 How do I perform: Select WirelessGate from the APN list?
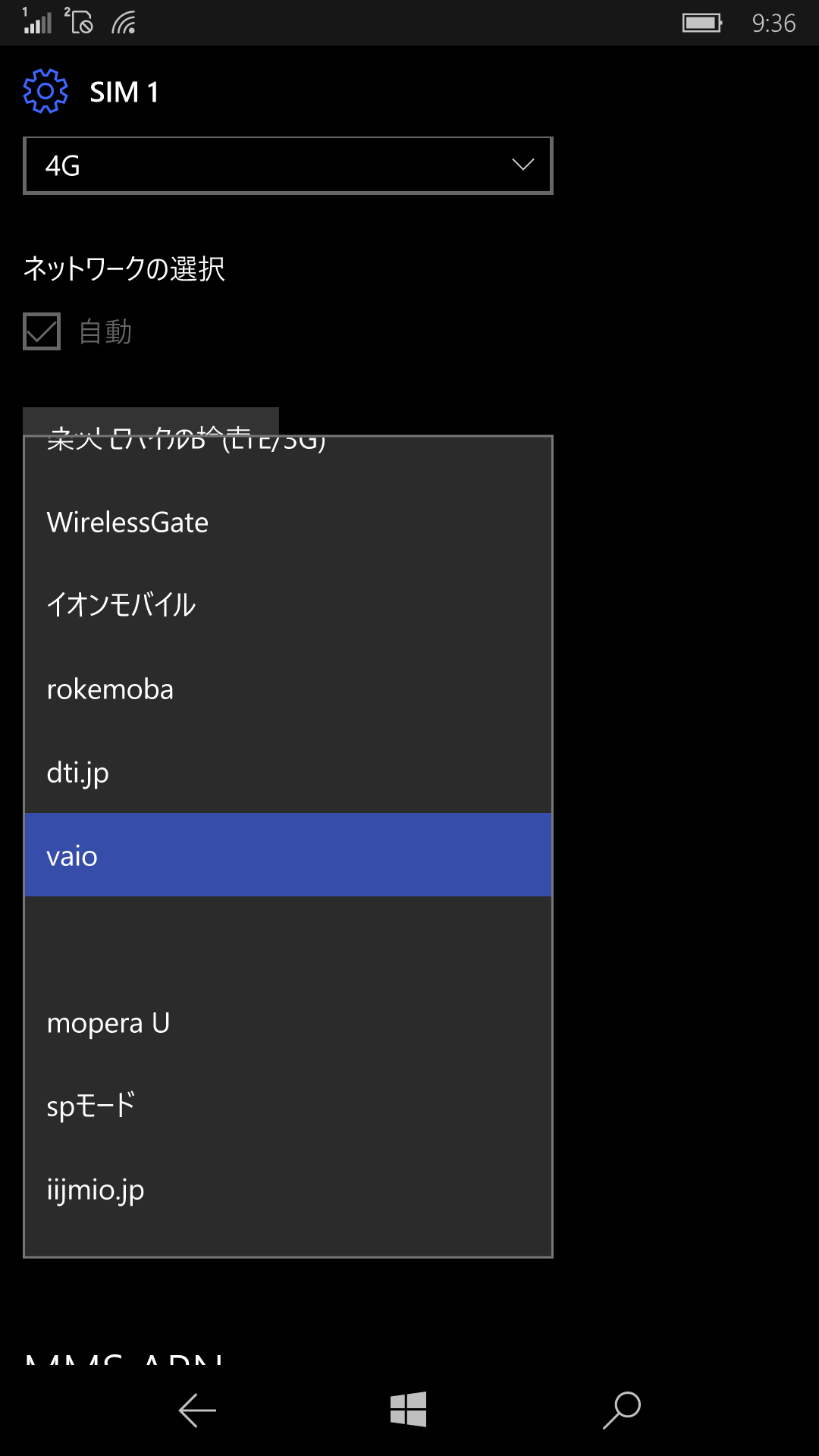coord(288,522)
